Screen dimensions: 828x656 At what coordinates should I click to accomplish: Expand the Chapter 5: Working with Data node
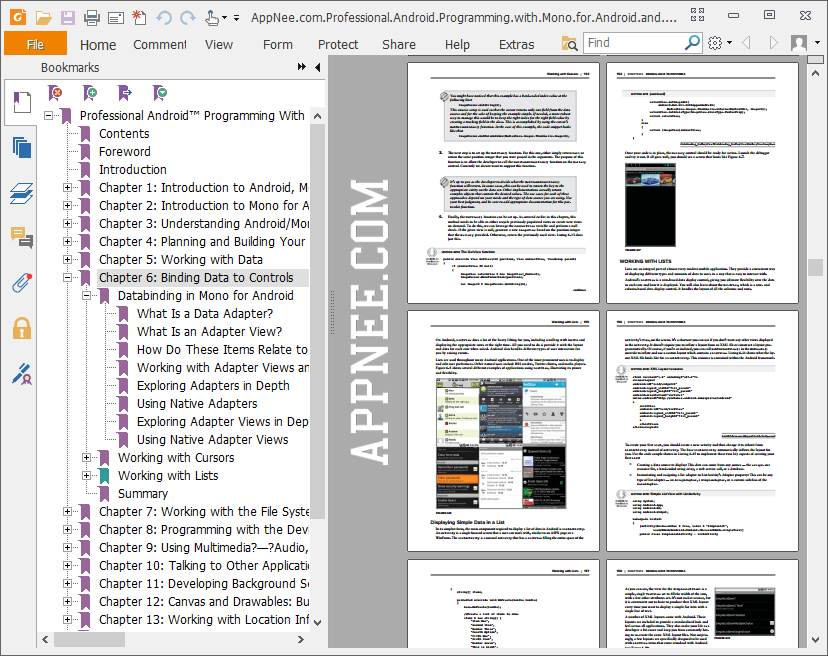[x=68, y=259]
